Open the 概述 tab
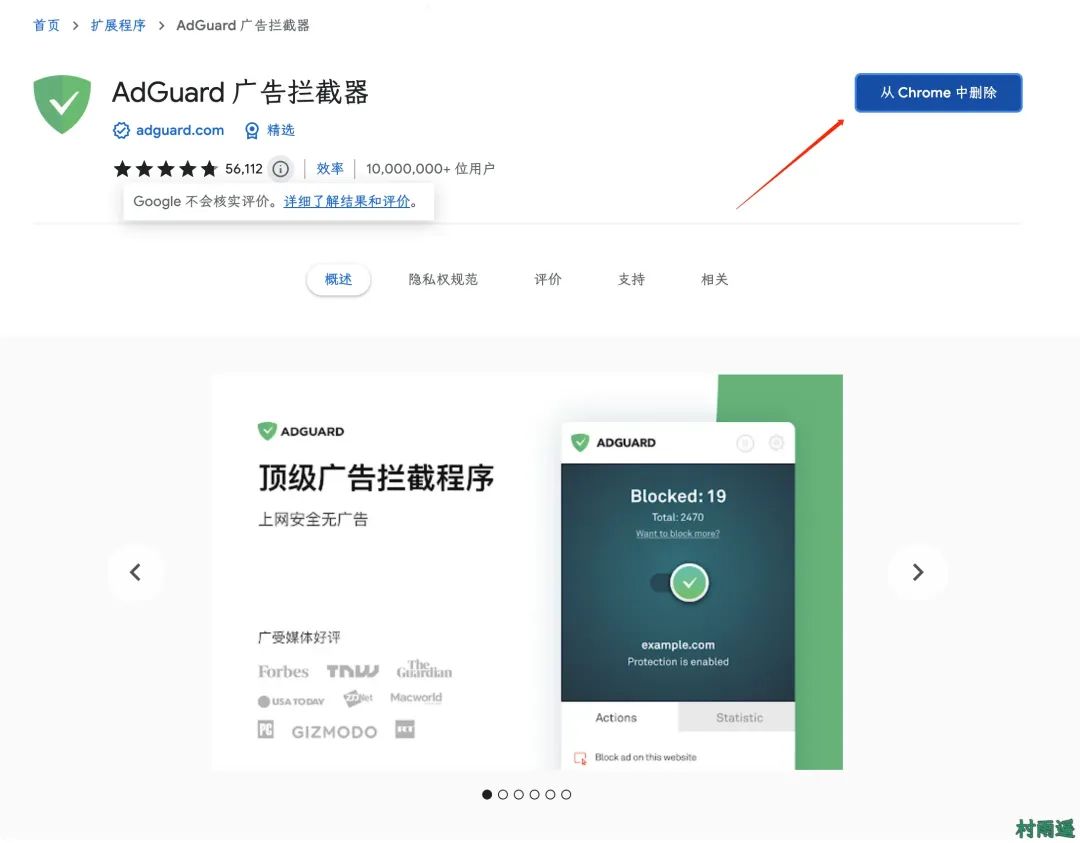This screenshot has height=843, width=1080. pyautogui.click(x=338, y=280)
